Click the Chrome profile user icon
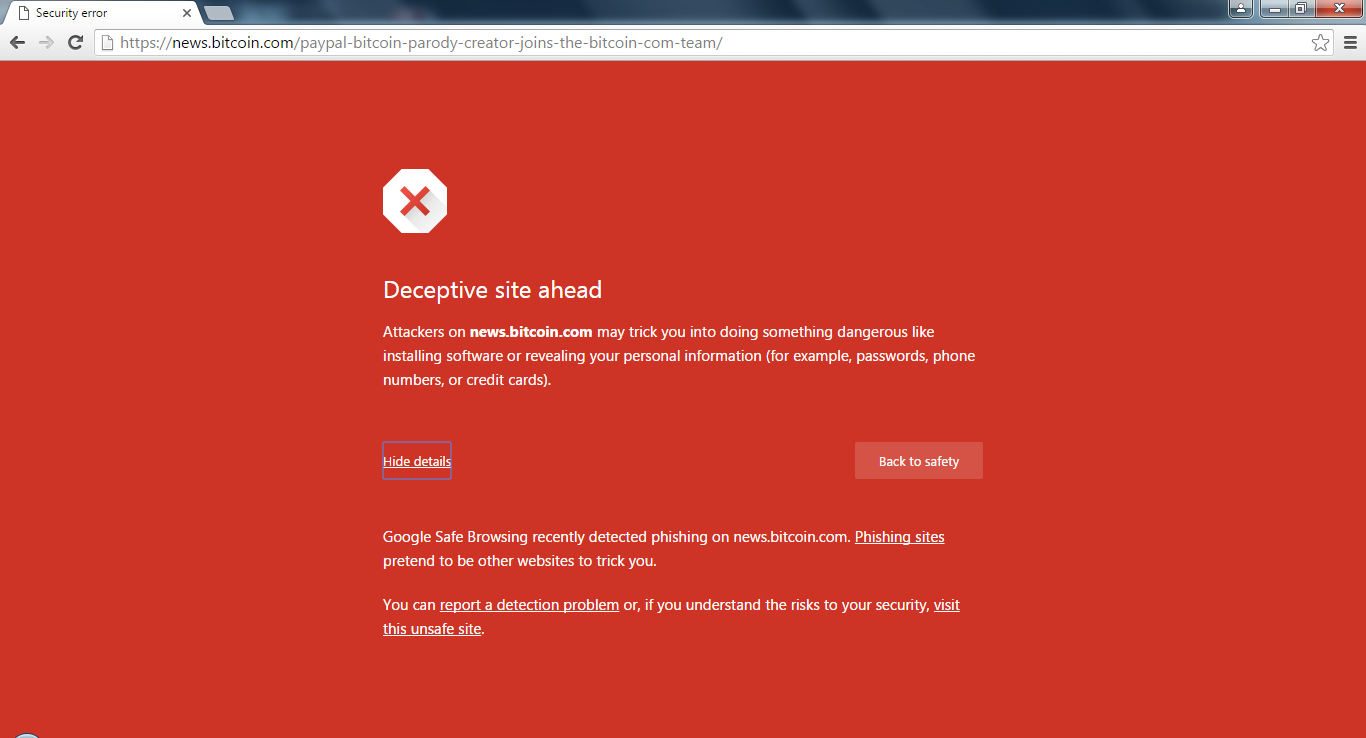This screenshot has height=738, width=1366. [x=1241, y=9]
